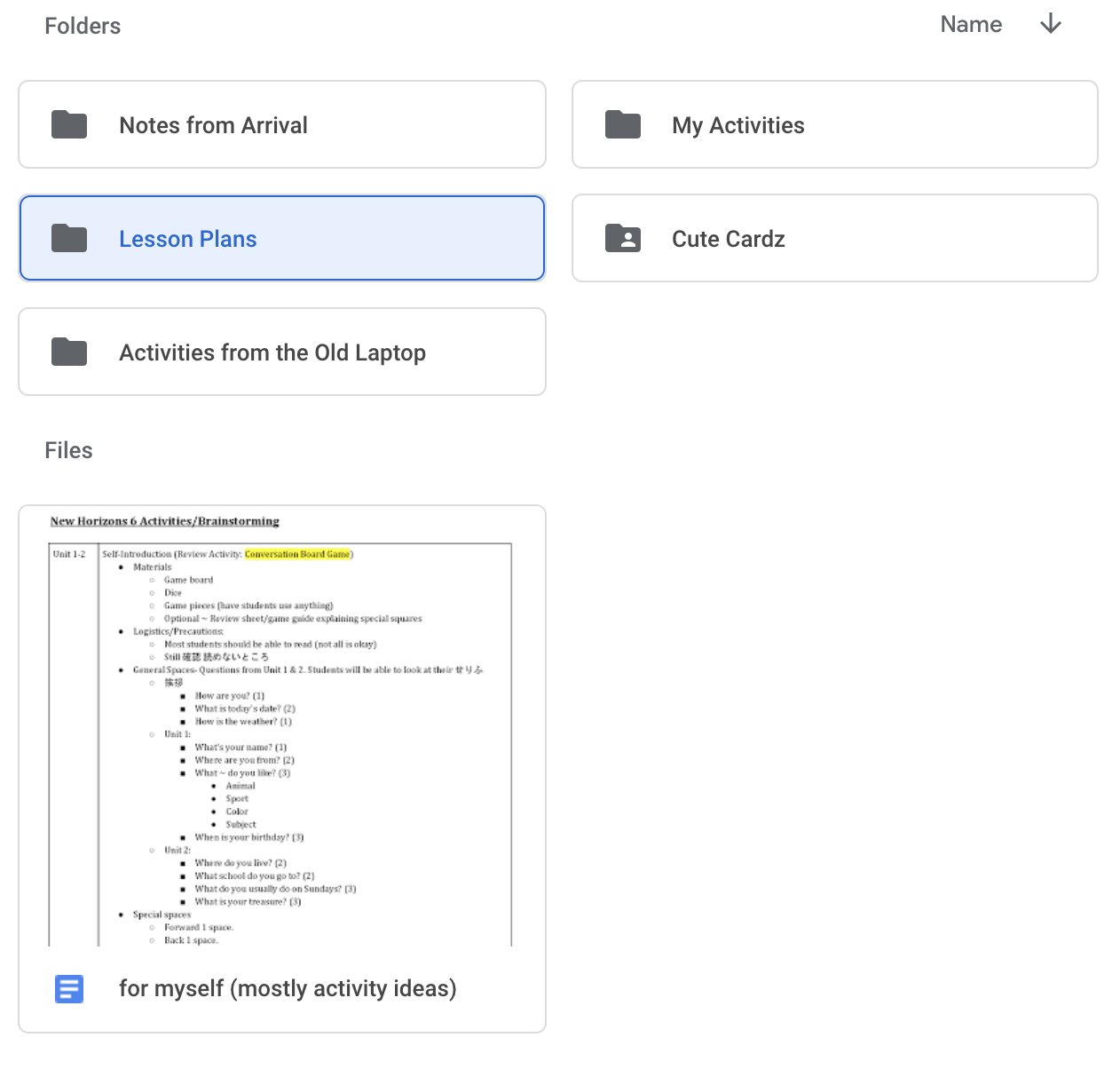The image size is (1120, 1085).
Task: Open the Name sort option
Action: [971, 24]
